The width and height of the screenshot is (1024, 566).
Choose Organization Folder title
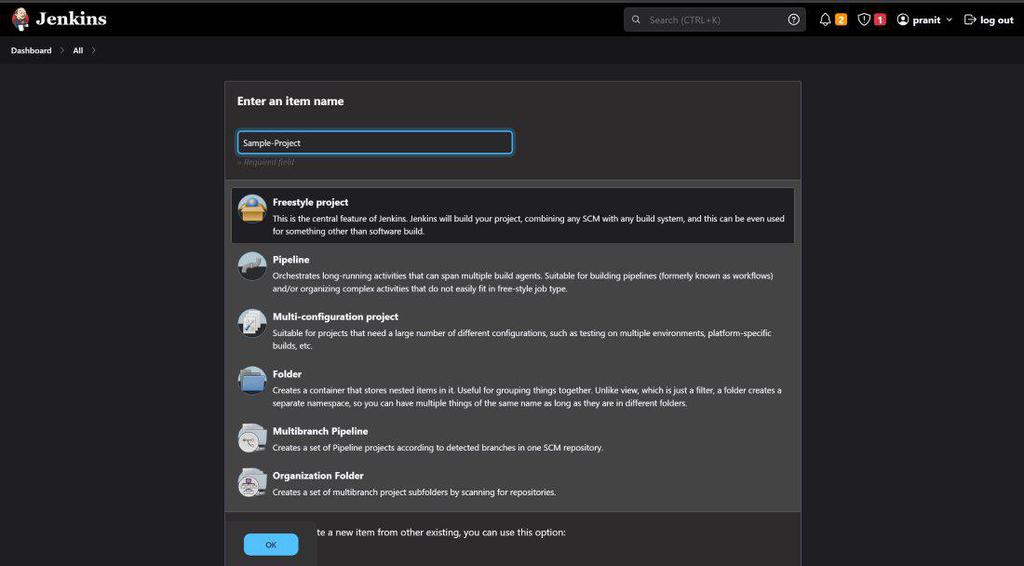318,476
